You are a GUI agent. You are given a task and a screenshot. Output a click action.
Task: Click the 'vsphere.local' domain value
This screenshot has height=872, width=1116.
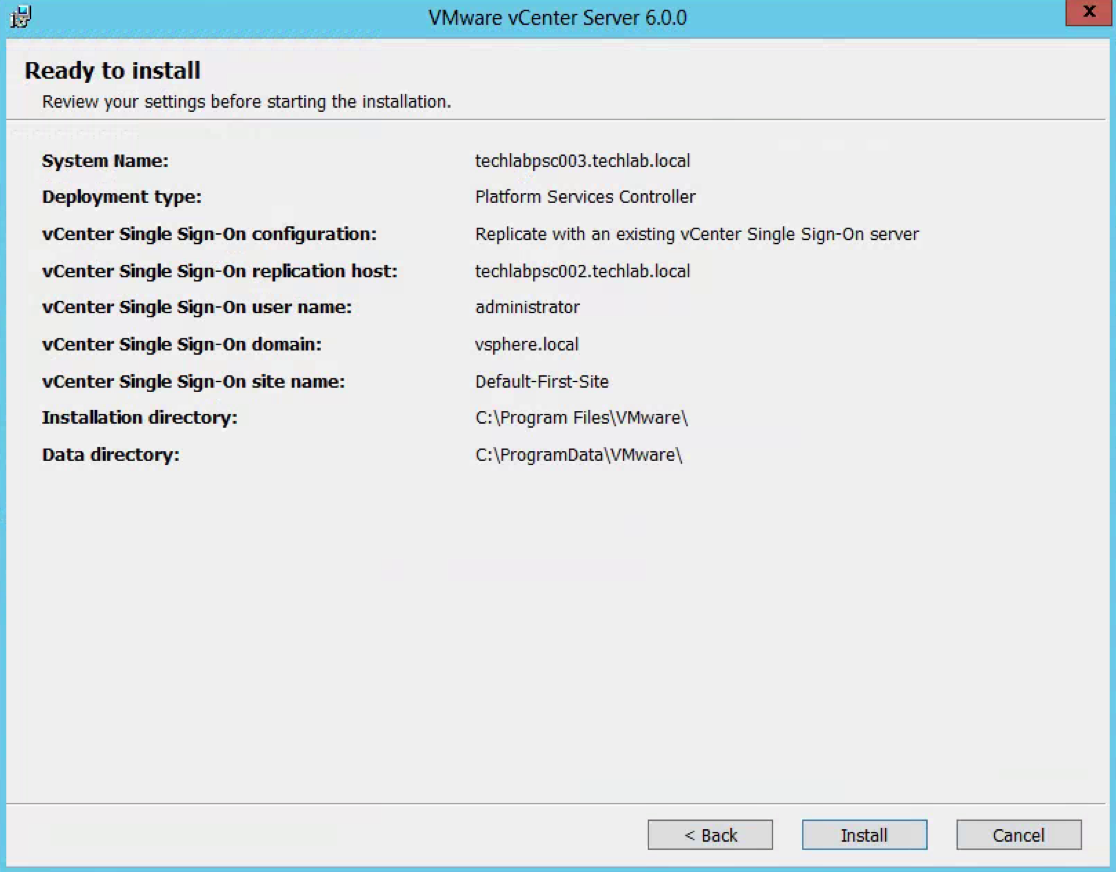(x=527, y=345)
